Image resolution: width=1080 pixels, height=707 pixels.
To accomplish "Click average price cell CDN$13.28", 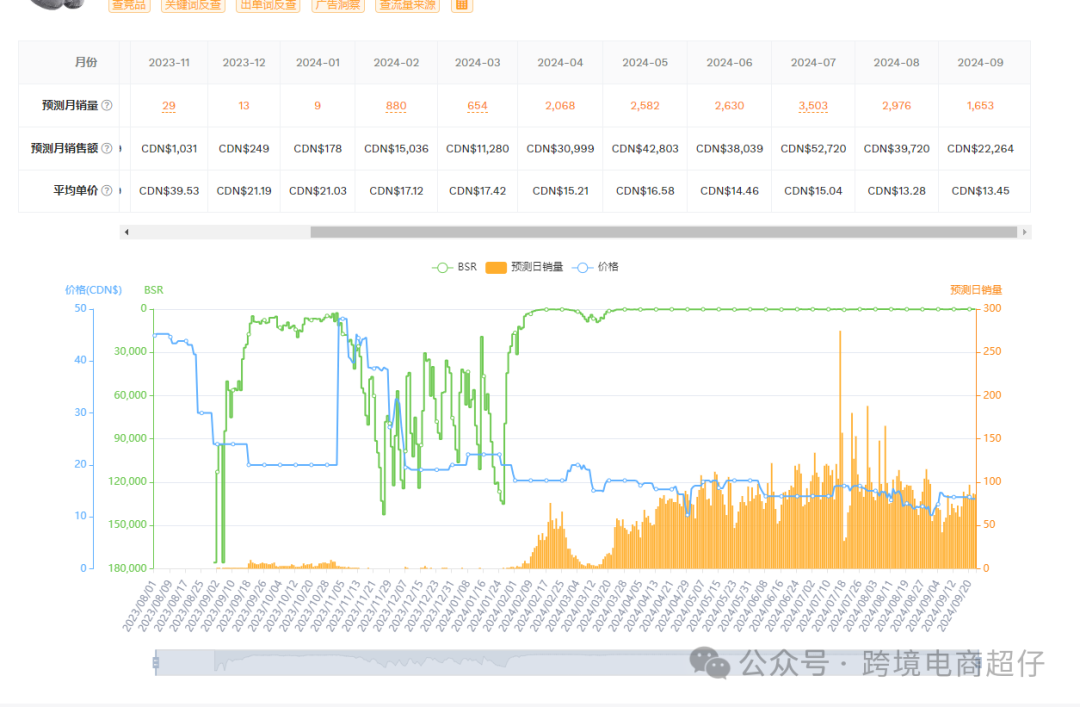I will pos(896,191).
